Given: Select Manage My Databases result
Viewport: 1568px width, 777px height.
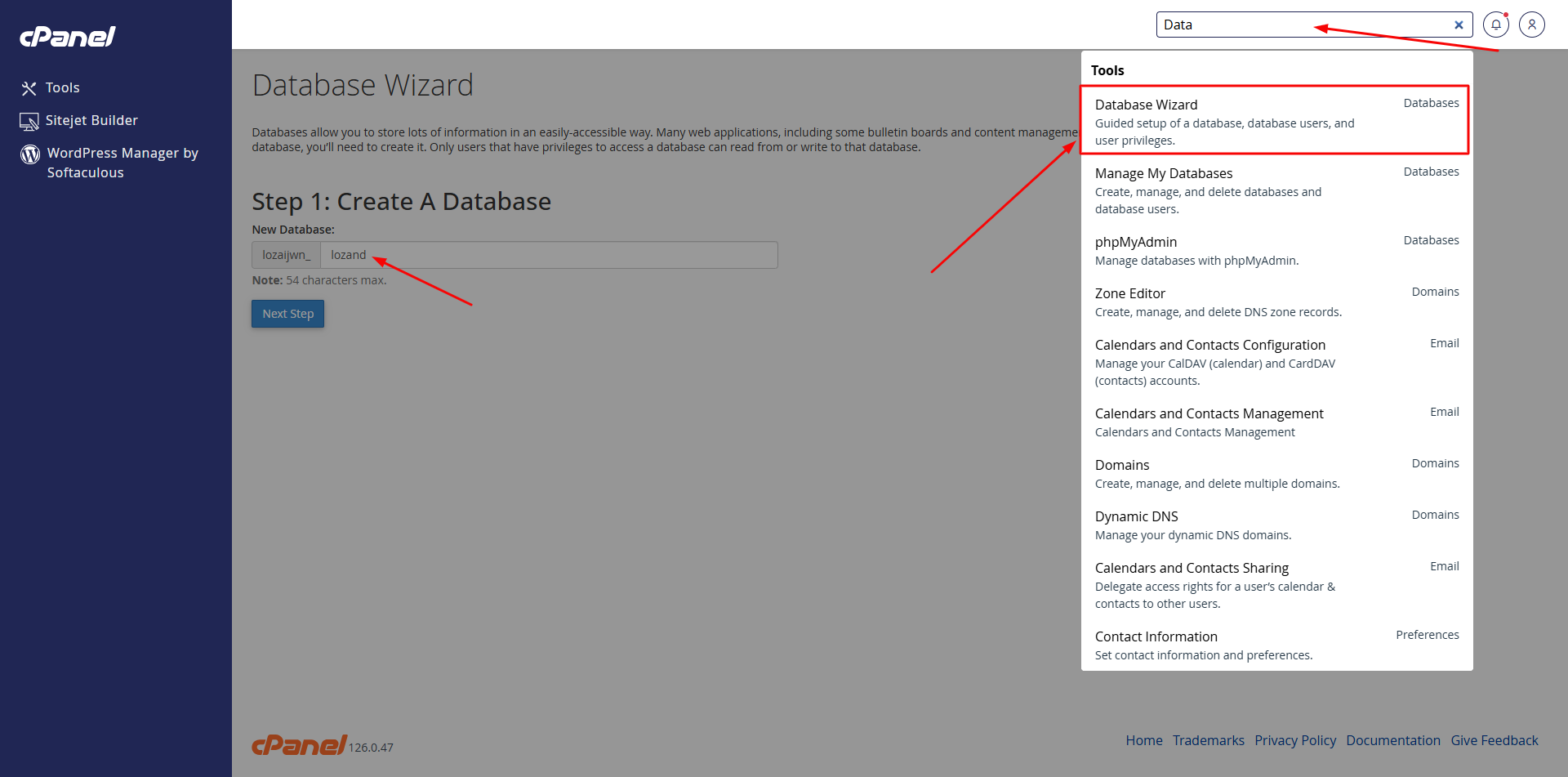Looking at the screenshot, I should pos(1163,173).
